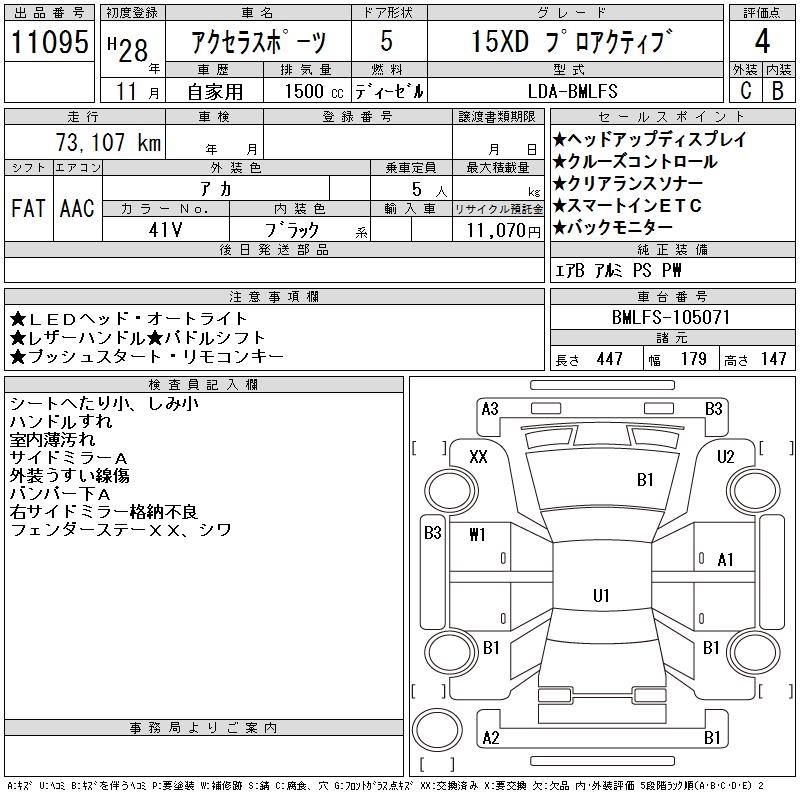Click the スマートインETC sales point

click(x=627, y=205)
